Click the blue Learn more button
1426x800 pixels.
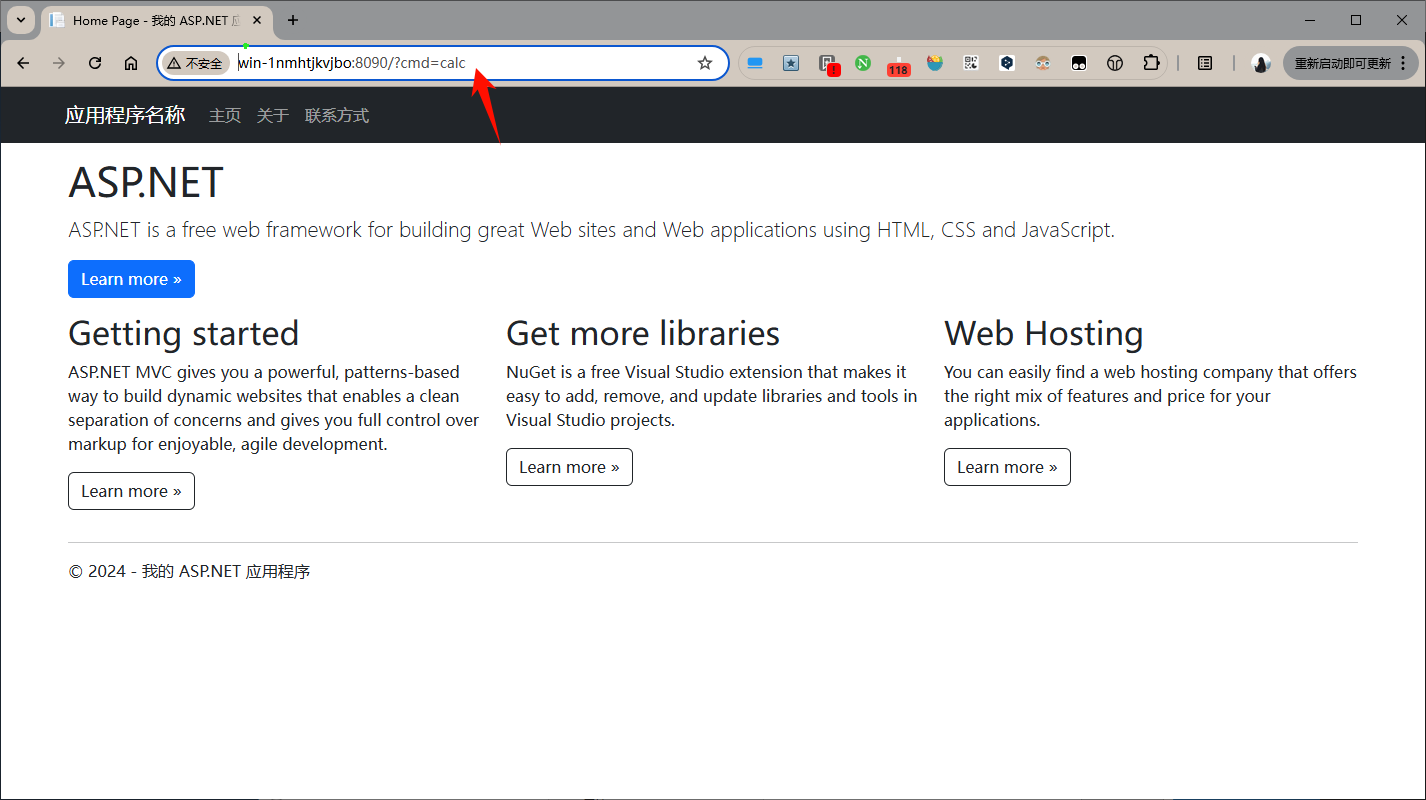[x=131, y=279]
